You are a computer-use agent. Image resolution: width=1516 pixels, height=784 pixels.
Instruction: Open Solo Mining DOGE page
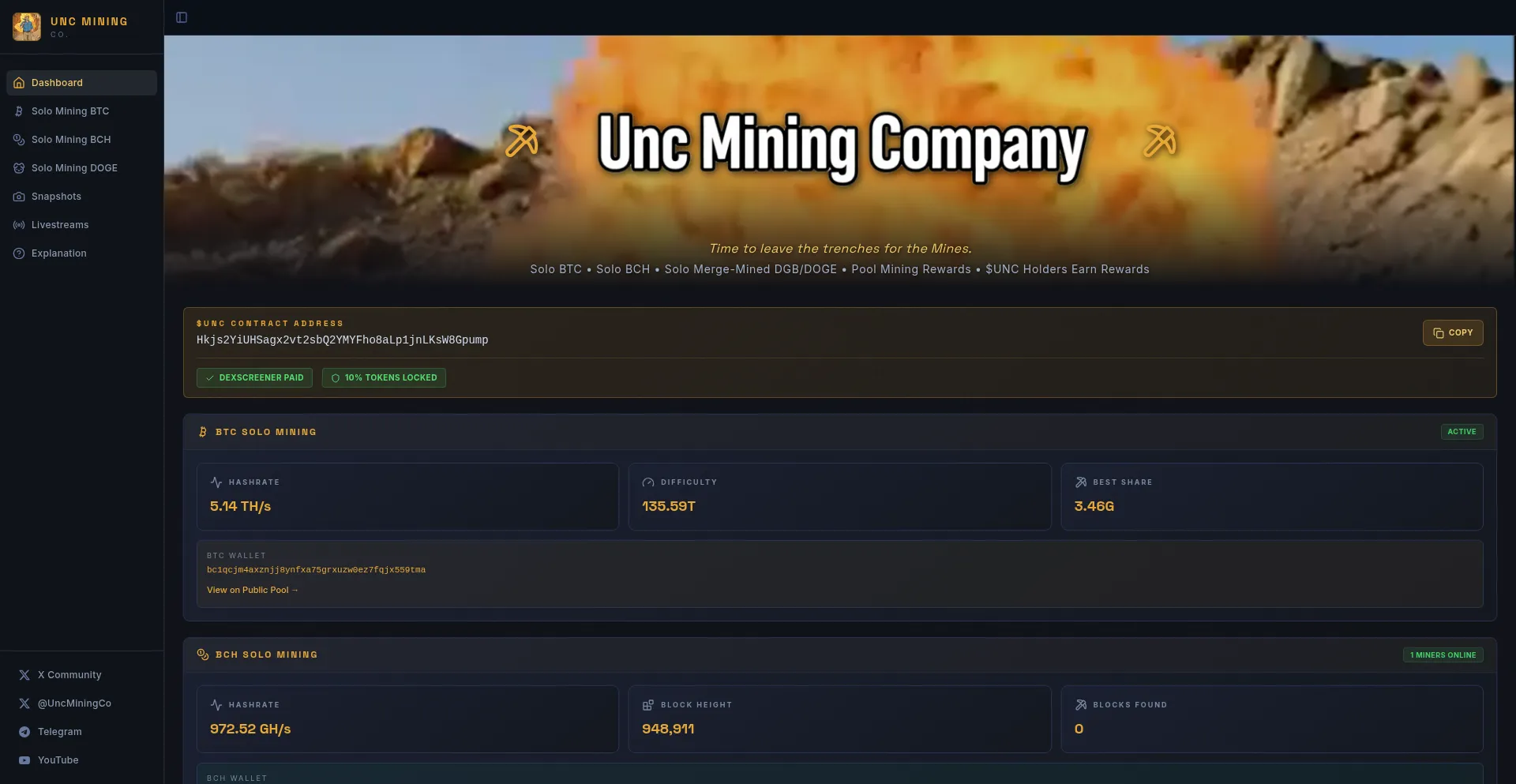coord(82,168)
